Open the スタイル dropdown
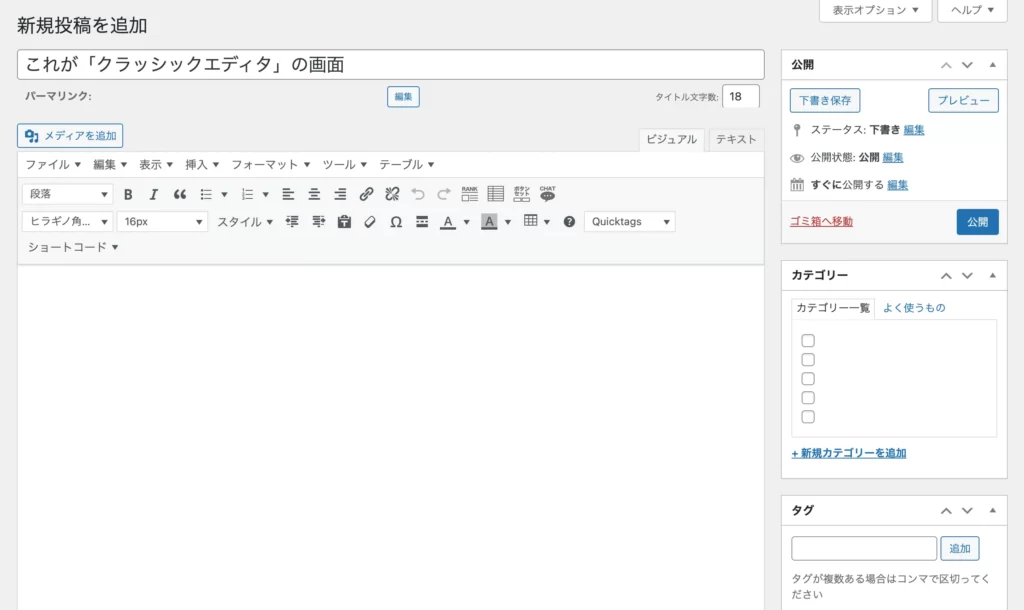 click(245, 221)
